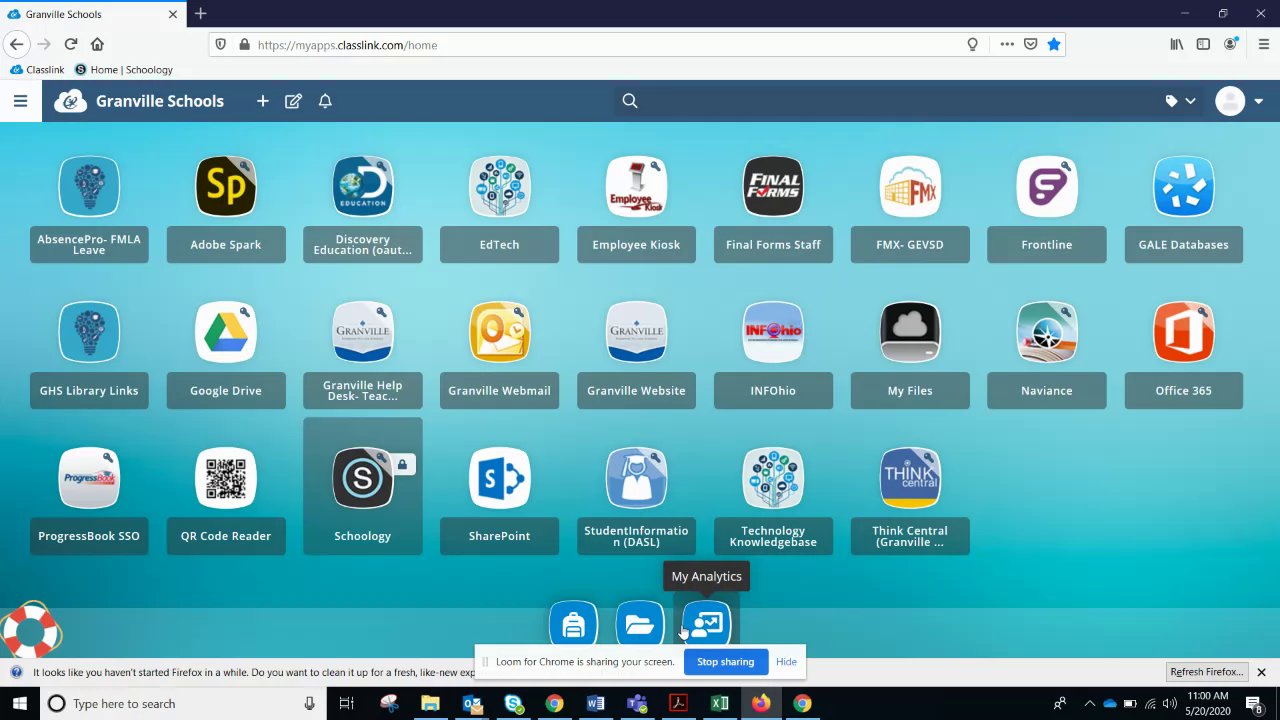This screenshot has width=1280, height=720.
Task: Open the Home | Schoology bookmark
Action: [124, 70]
